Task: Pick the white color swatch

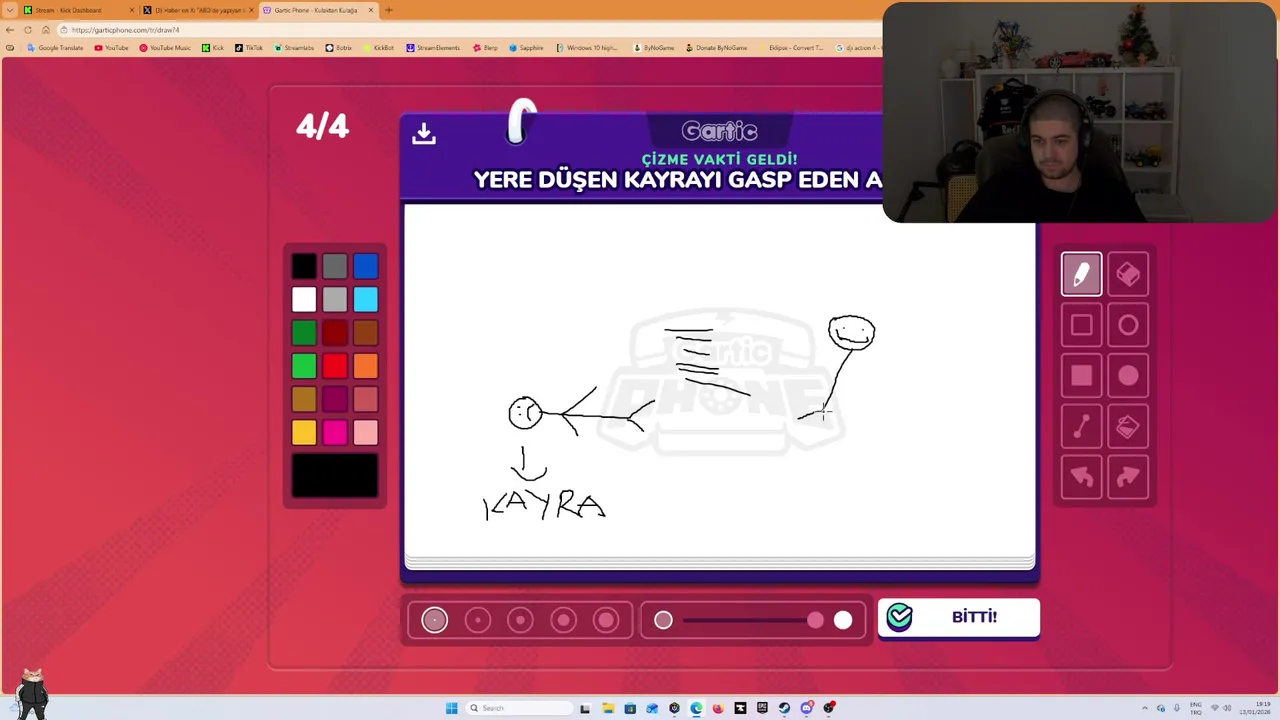Action: point(304,299)
